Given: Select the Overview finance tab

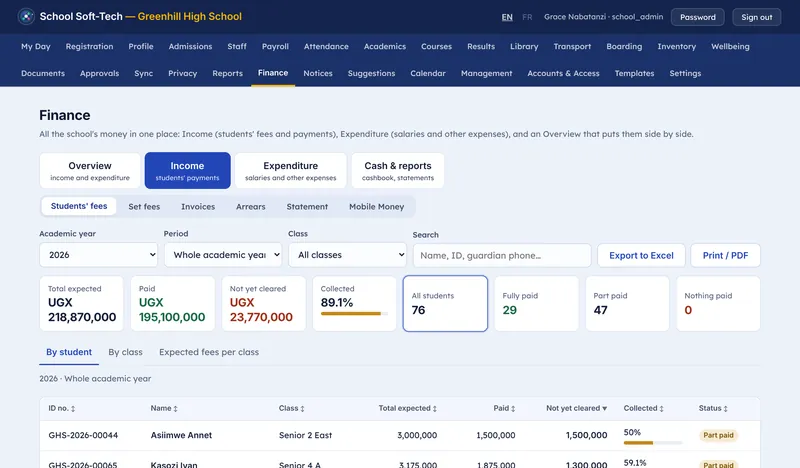Looking at the screenshot, I should (90, 170).
